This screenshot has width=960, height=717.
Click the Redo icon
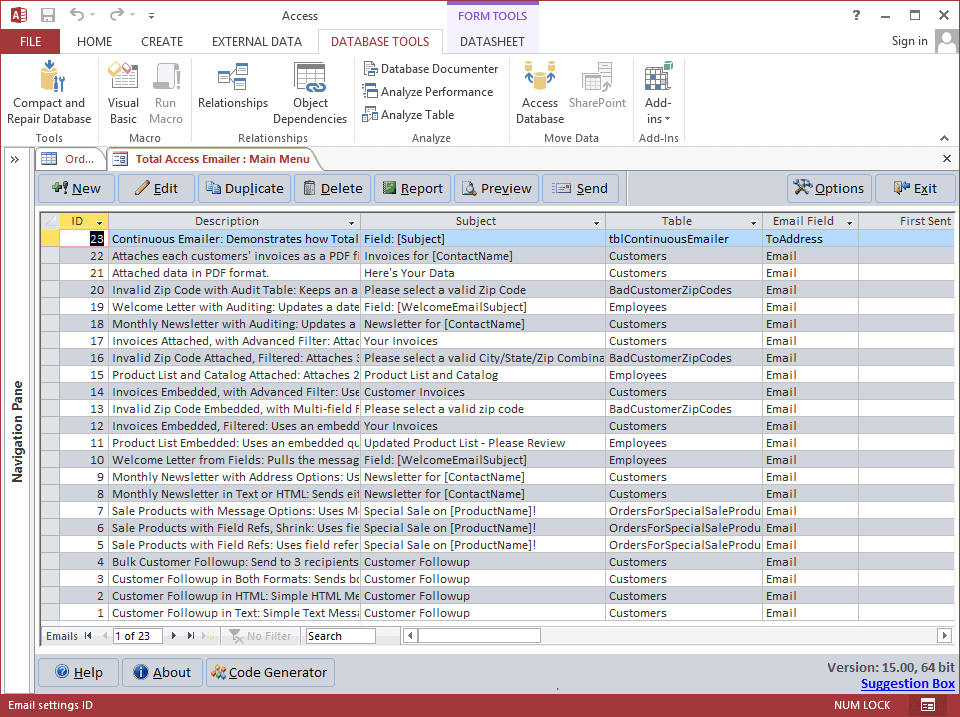[x=116, y=15]
